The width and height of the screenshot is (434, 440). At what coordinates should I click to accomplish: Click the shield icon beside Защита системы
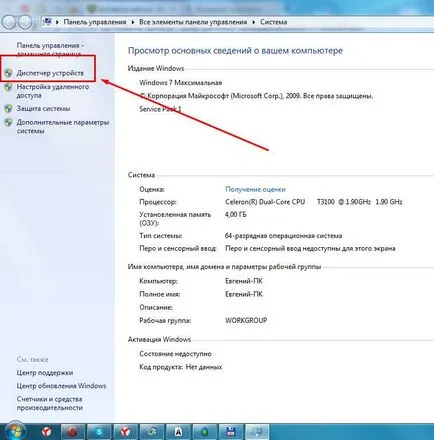9,108
